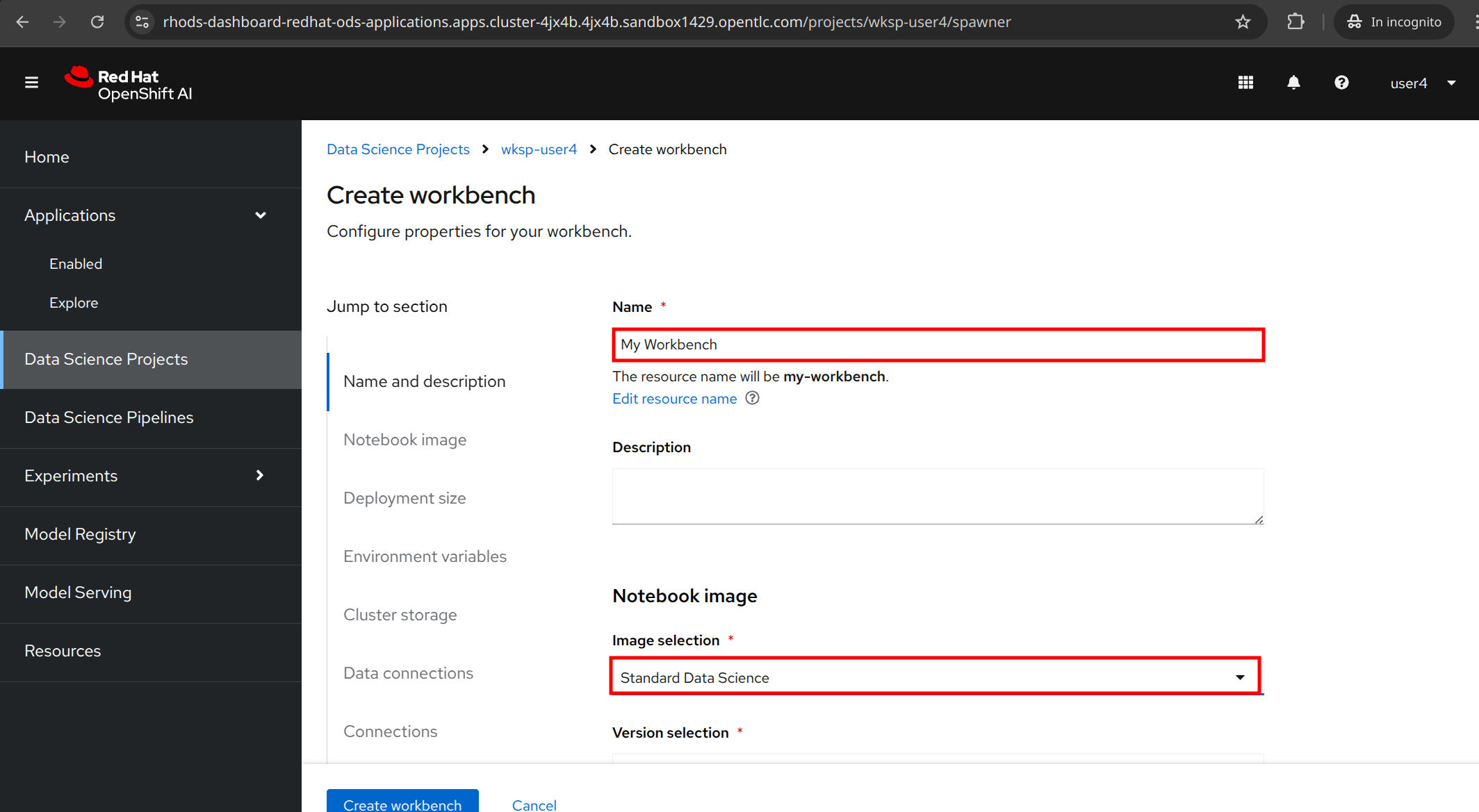The width and height of the screenshot is (1479, 812).
Task: Click the Cancel button
Action: (x=534, y=804)
